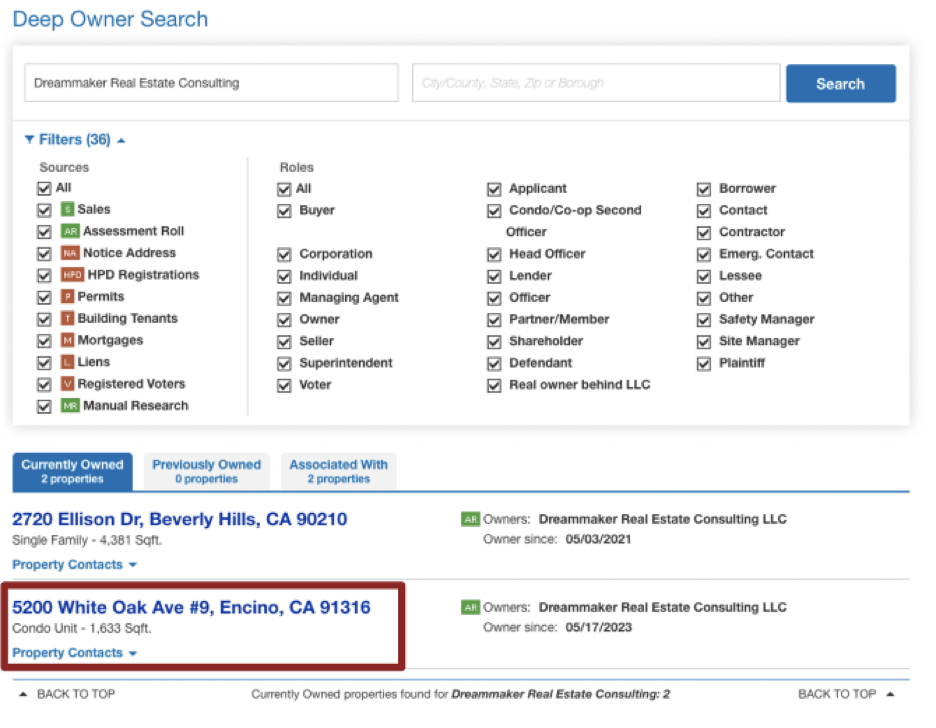This screenshot has width=936, height=728.
Task: Uncheck the Defendant checkbox
Action: [494, 364]
